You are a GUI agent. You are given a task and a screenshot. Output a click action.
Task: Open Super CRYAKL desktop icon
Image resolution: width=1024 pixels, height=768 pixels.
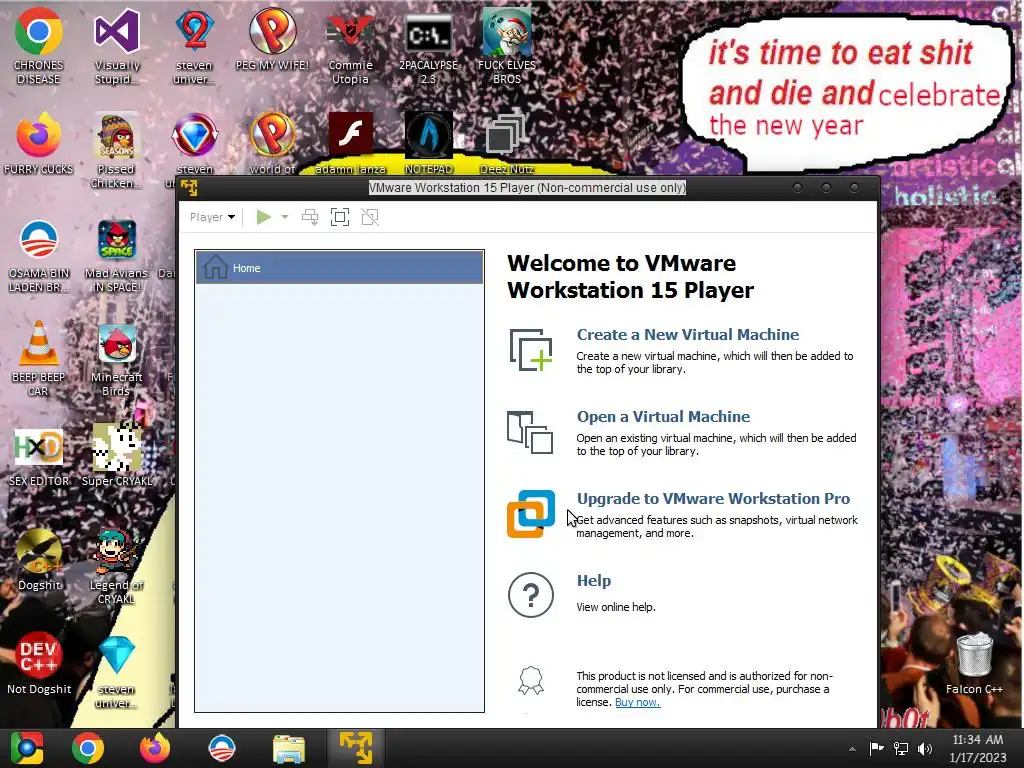tap(116, 455)
